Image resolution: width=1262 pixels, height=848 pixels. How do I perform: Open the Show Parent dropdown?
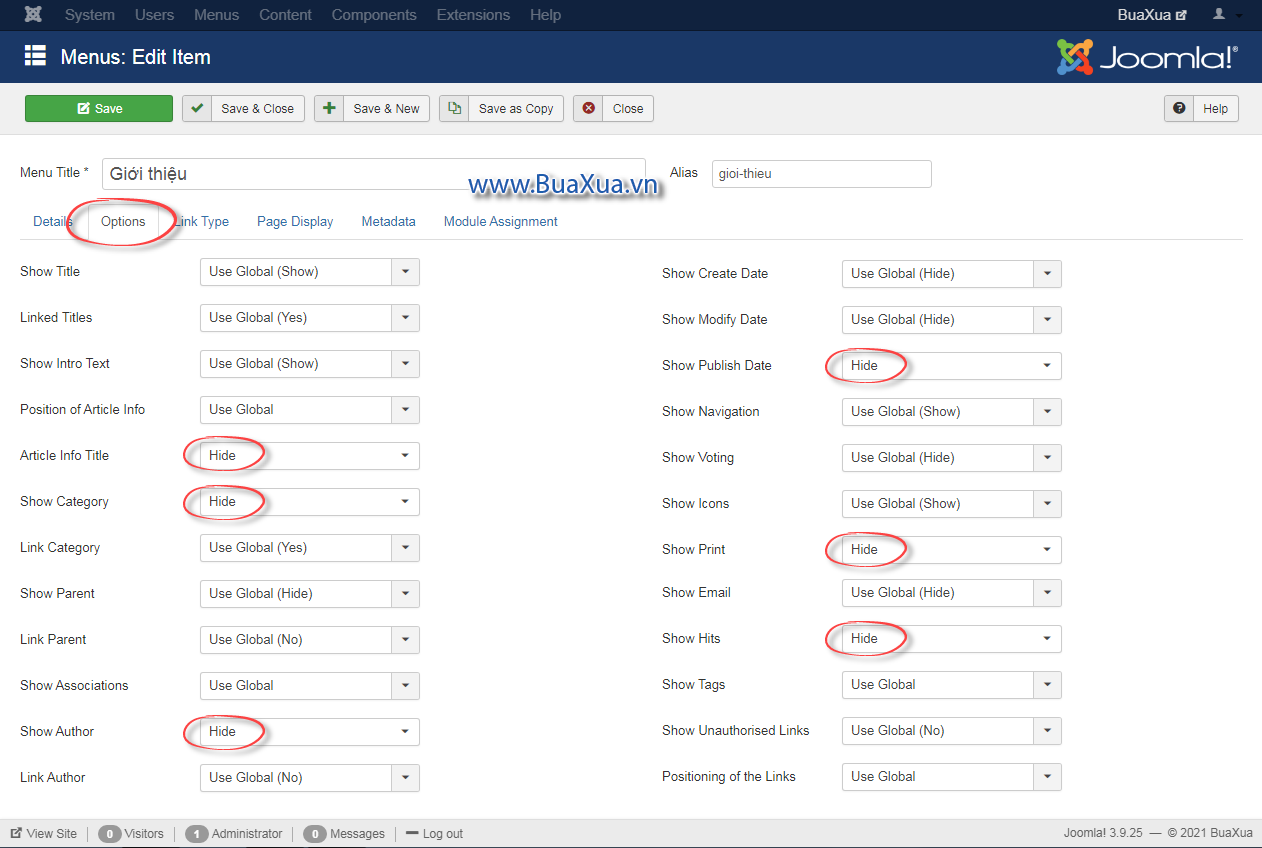[x=310, y=594]
